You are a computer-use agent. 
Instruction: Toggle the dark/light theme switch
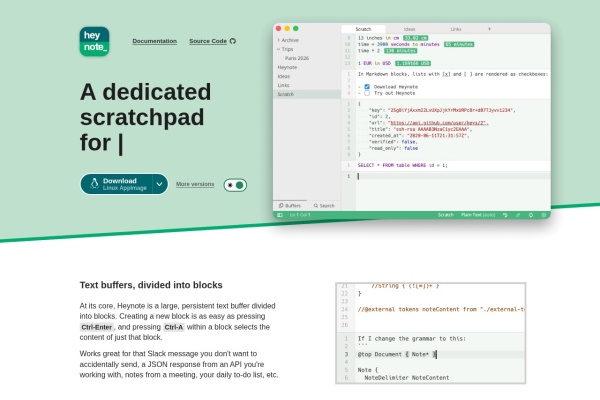click(235, 185)
